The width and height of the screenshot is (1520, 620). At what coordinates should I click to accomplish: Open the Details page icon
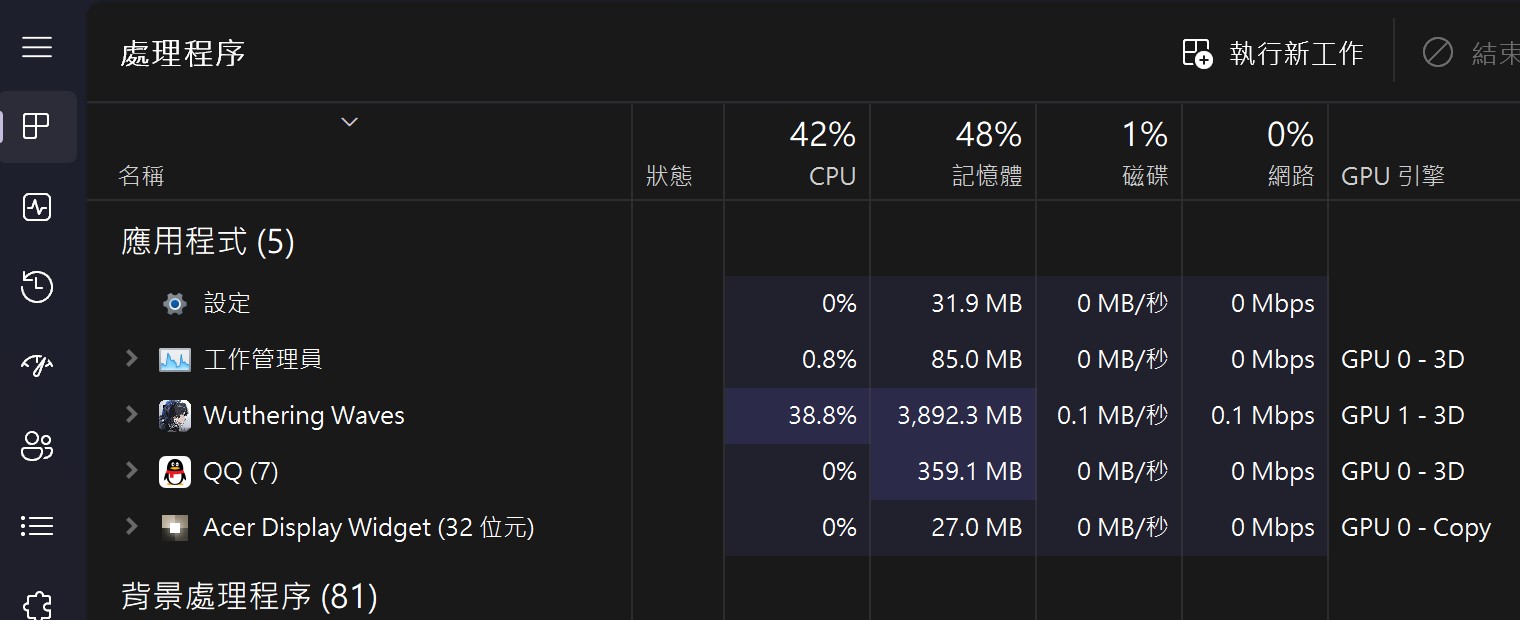click(37, 527)
